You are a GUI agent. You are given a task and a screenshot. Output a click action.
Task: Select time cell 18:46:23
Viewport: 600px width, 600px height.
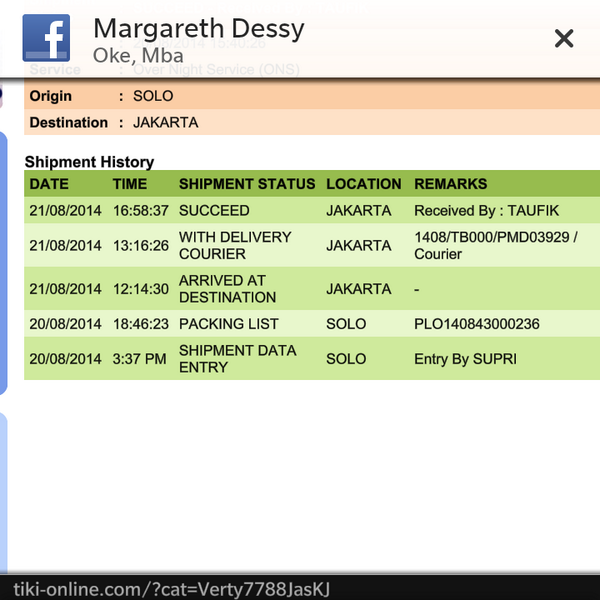(140, 324)
